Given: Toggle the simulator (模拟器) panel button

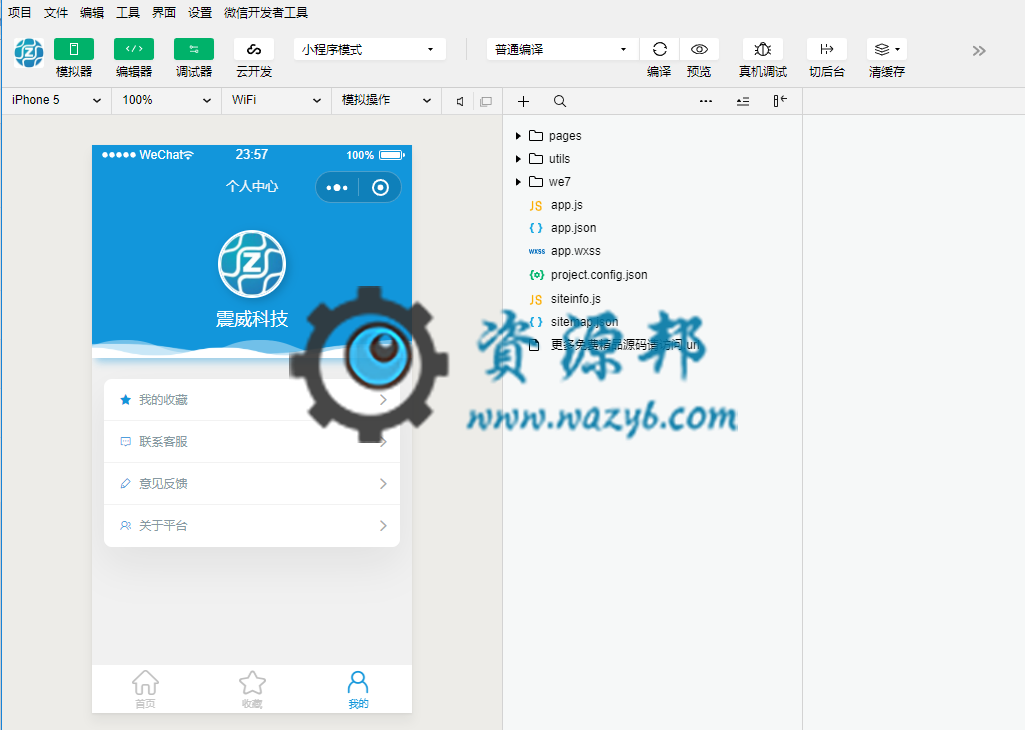Looking at the screenshot, I should (74, 49).
